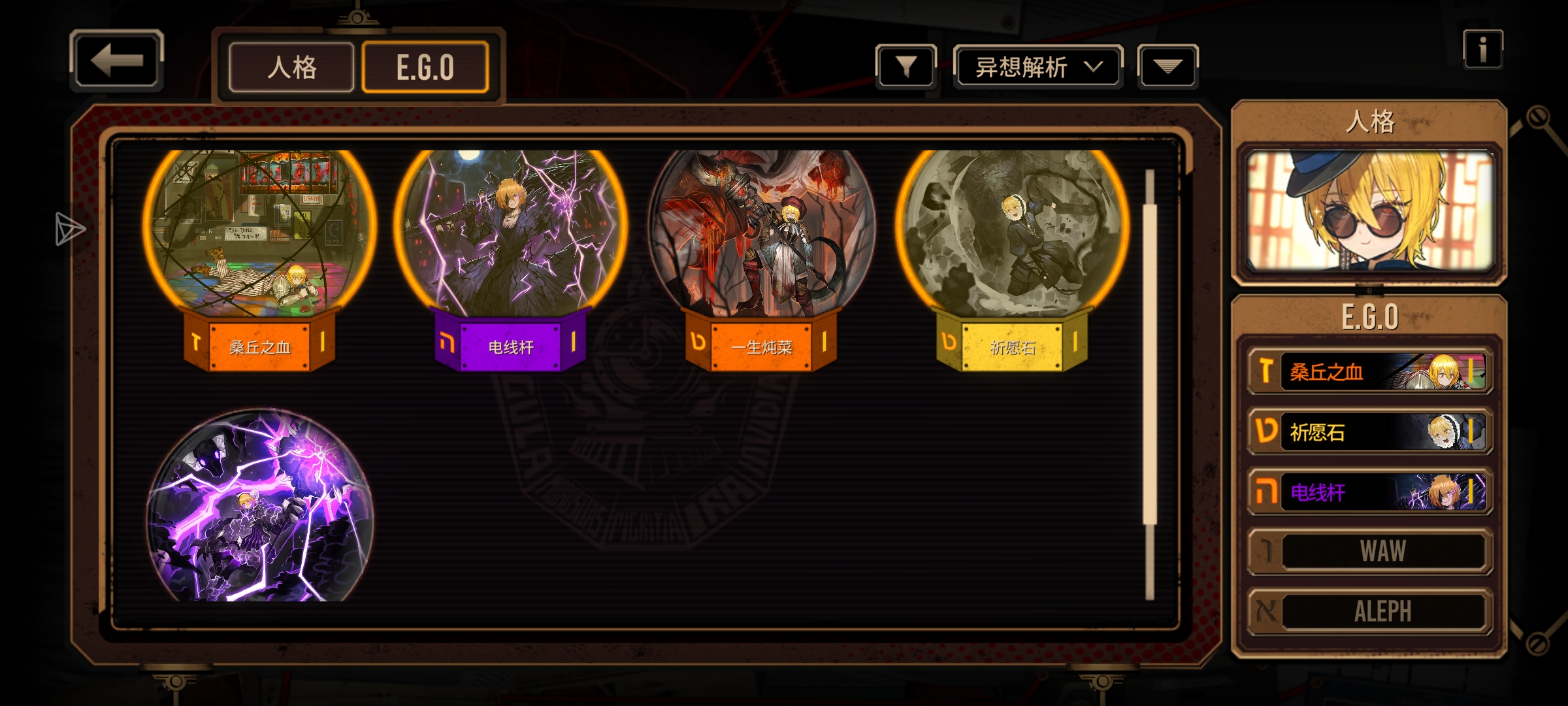Open the filter funnel icon

pos(906,67)
